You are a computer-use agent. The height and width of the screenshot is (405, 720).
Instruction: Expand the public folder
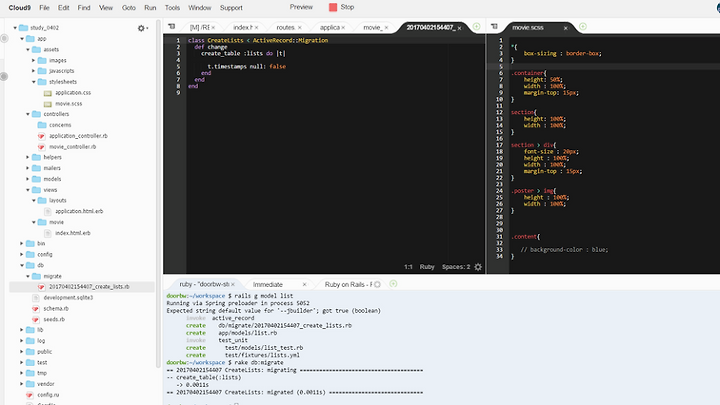(22, 352)
